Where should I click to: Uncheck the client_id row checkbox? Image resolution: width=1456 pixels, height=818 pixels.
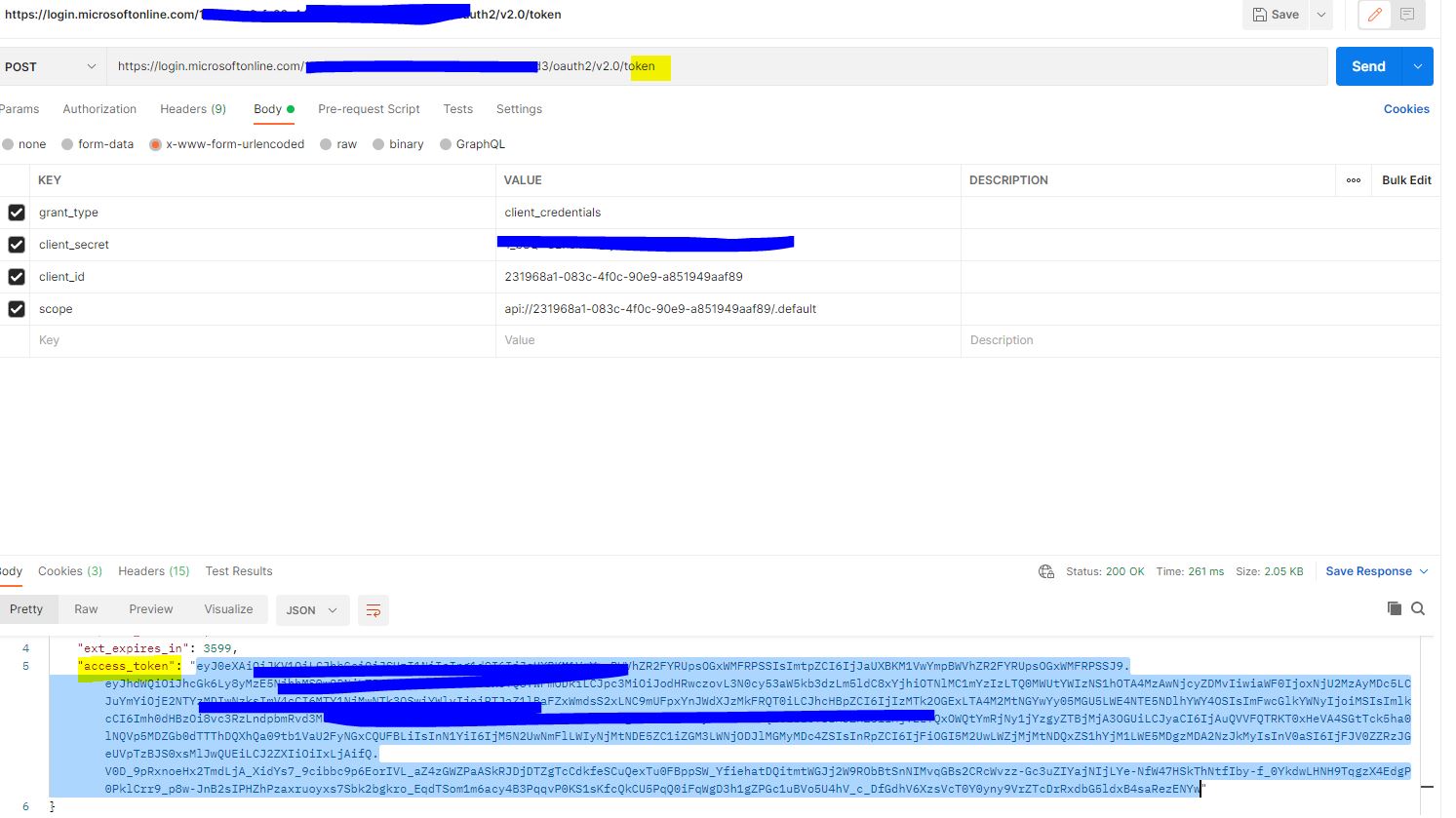(17, 277)
